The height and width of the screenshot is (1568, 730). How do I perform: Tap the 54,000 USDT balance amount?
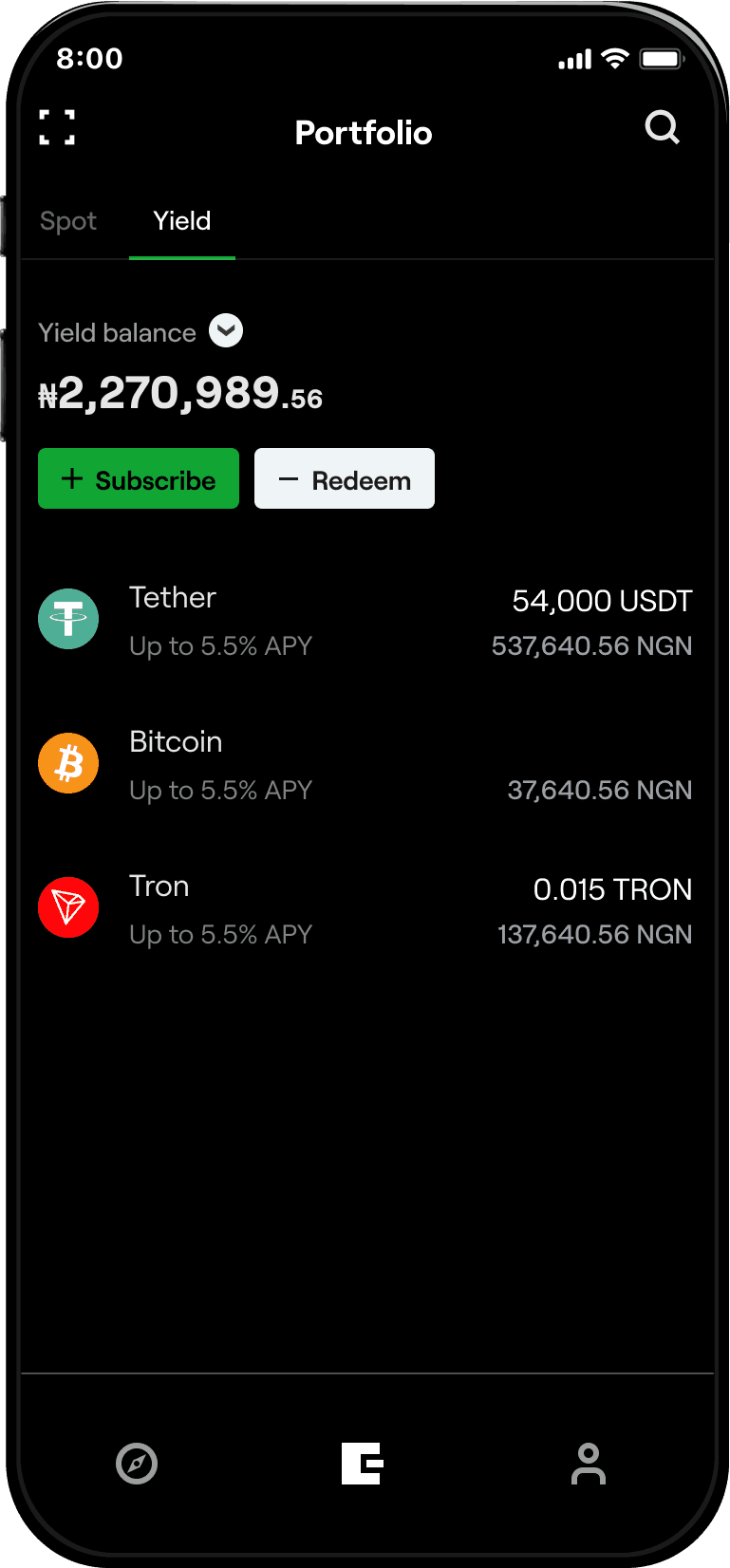602,601
